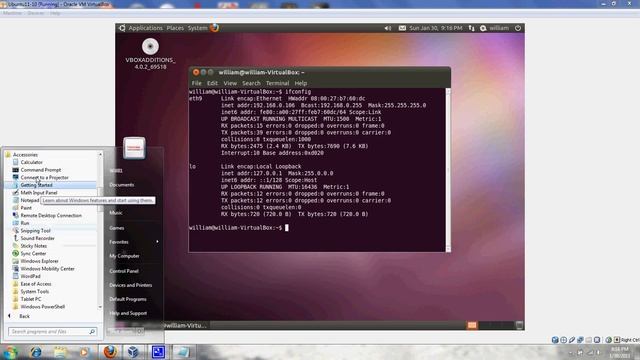Expand Favorites submenu arrow

click(x=157, y=242)
